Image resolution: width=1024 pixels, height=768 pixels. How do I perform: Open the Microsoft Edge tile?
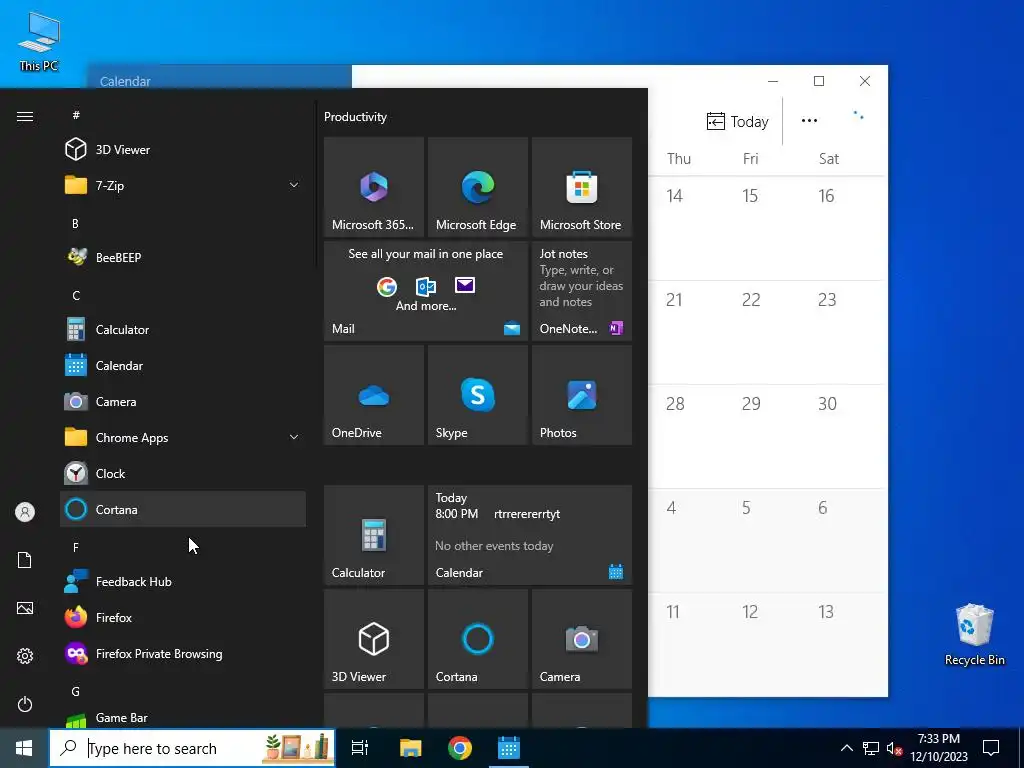click(x=477, y=187)
